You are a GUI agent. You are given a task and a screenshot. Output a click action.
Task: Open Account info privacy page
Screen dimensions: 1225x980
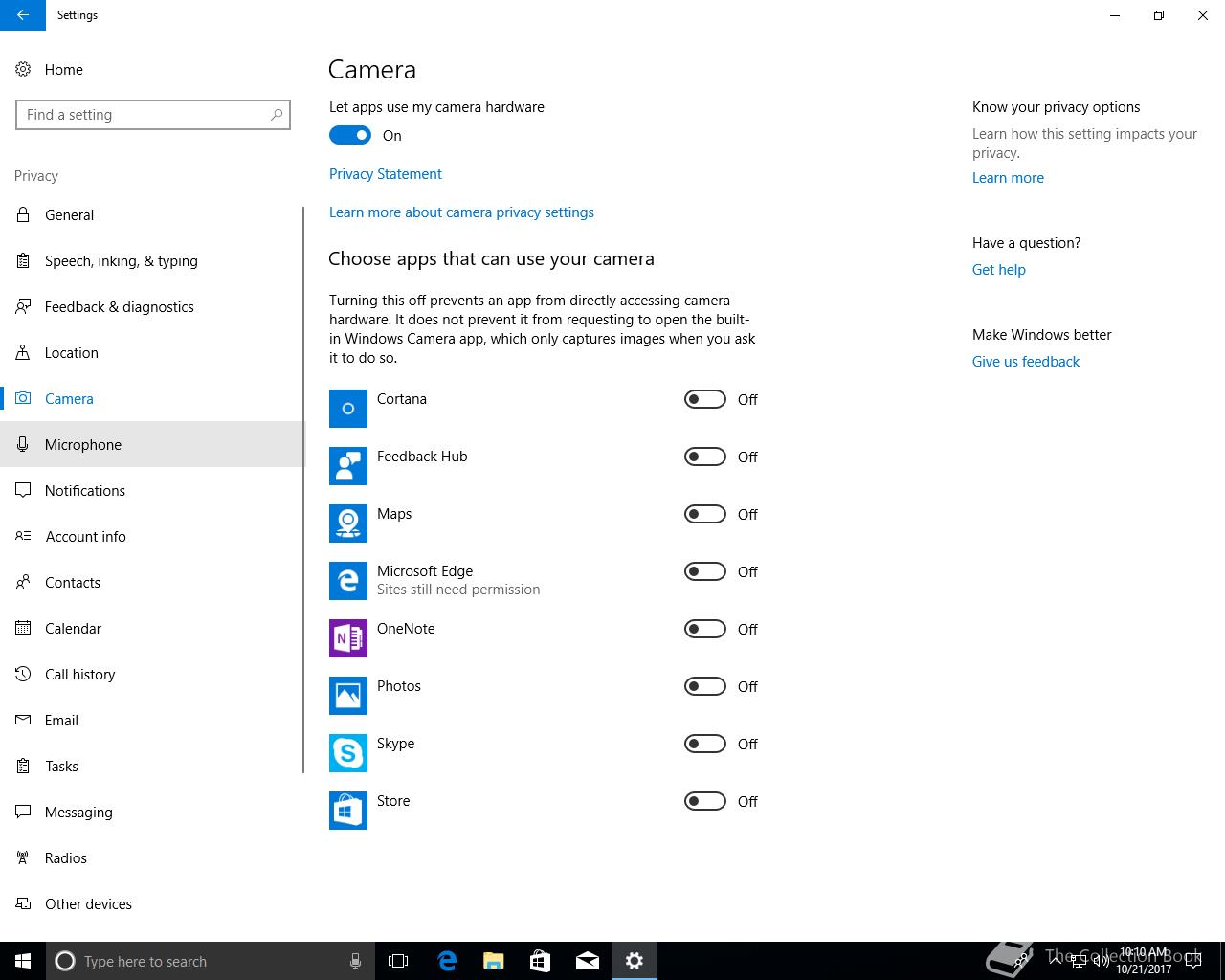151,536
